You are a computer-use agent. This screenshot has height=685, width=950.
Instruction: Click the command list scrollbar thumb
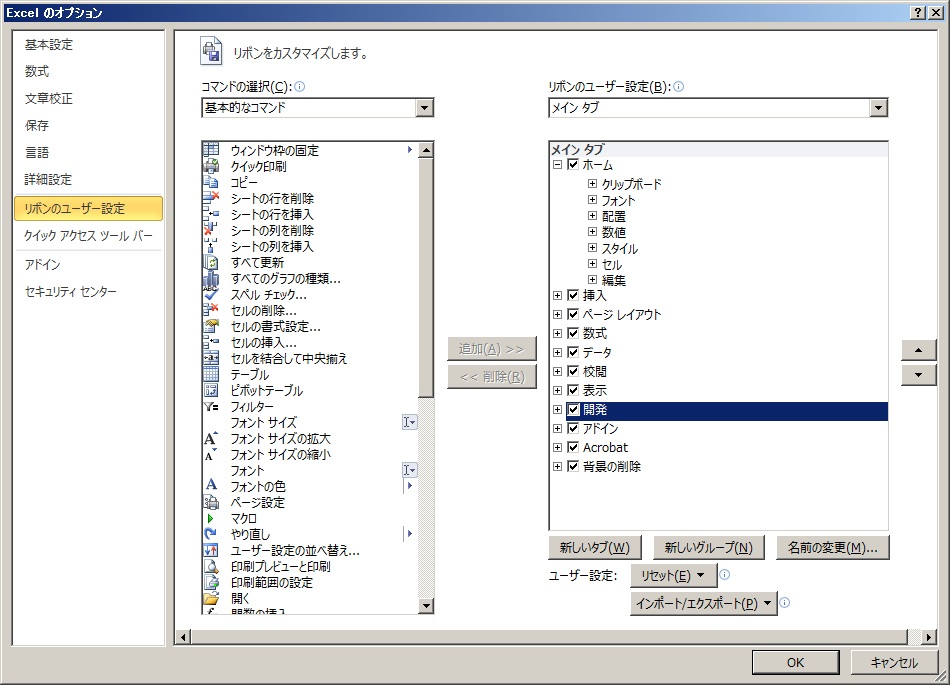pyautogui.click(x=426, y=277)
